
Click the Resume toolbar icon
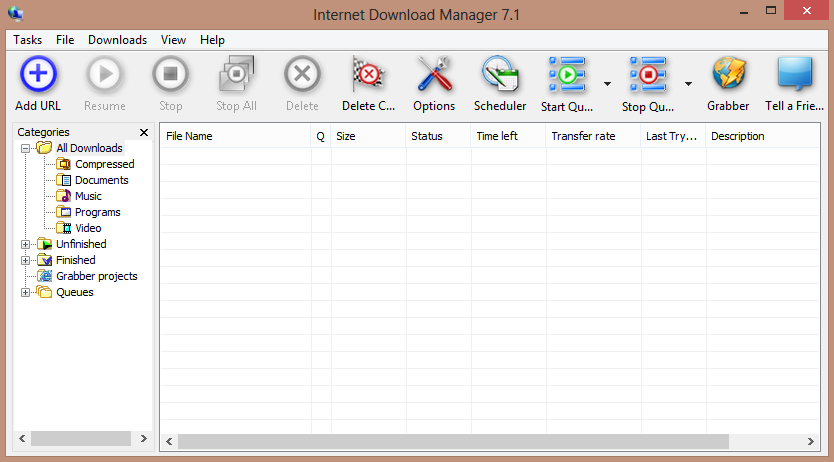tap(105, 74)
